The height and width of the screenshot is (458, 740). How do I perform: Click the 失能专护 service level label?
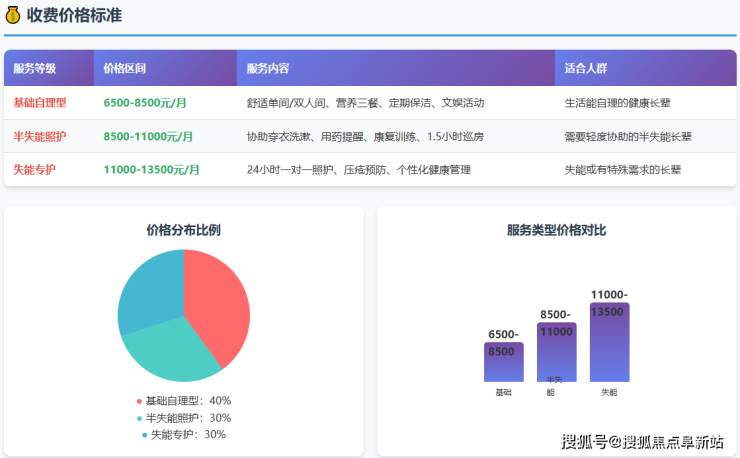pyautogui.click(x=35, y=170)
